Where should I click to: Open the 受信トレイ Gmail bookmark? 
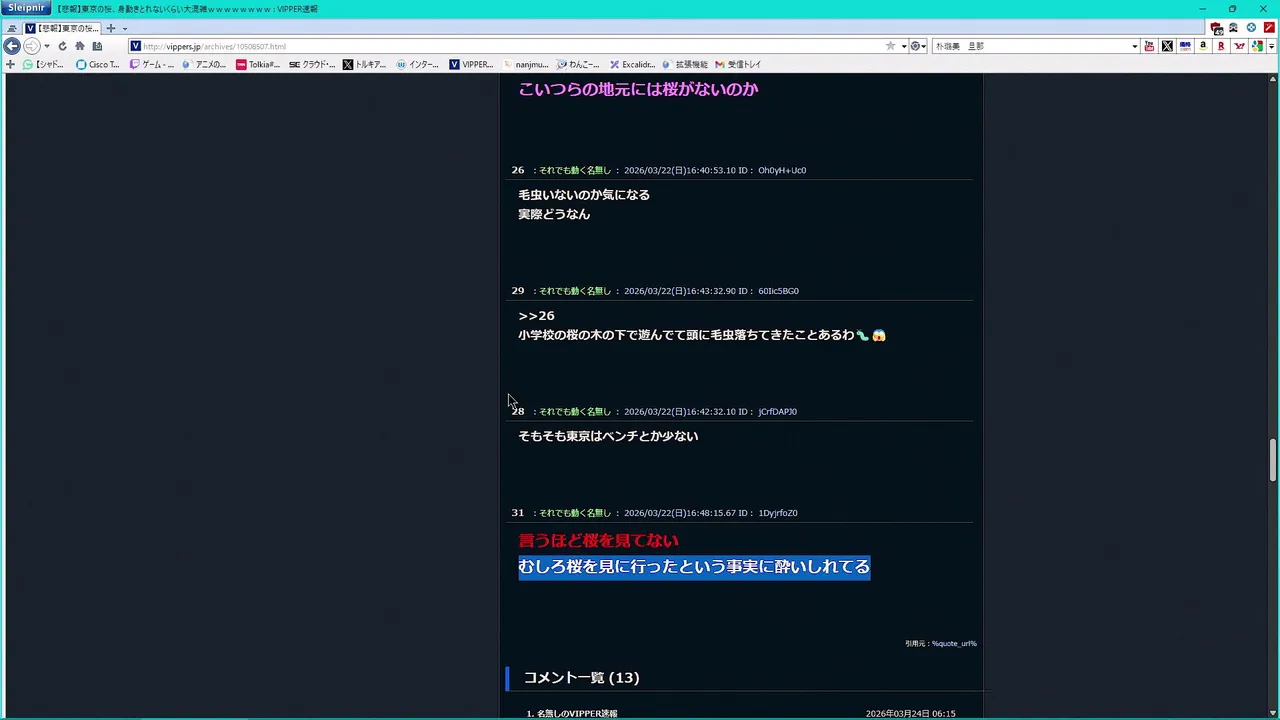point(738,64)
